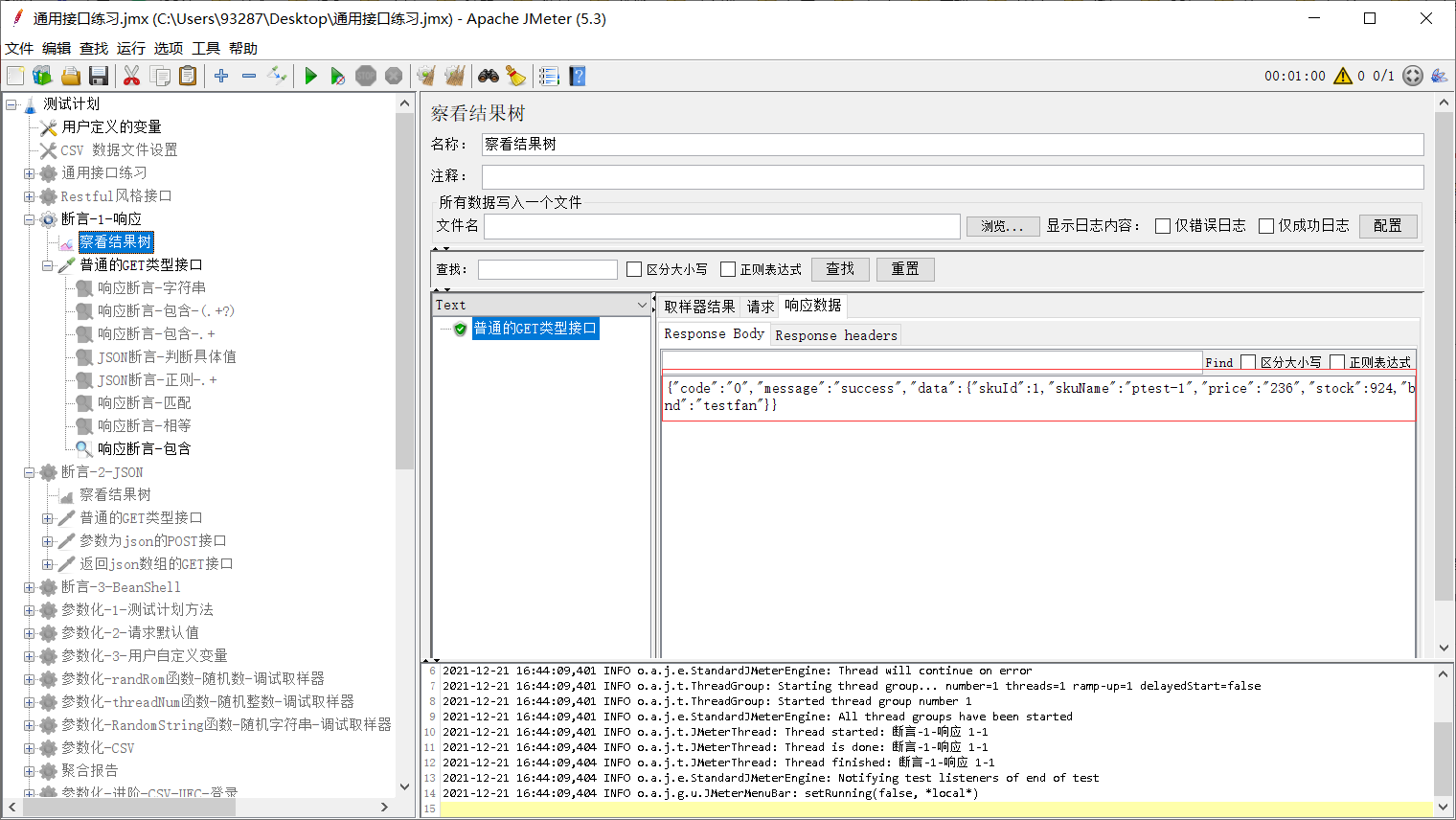Click the New test plan icon

pyautogui.click(x=15, y=76)
